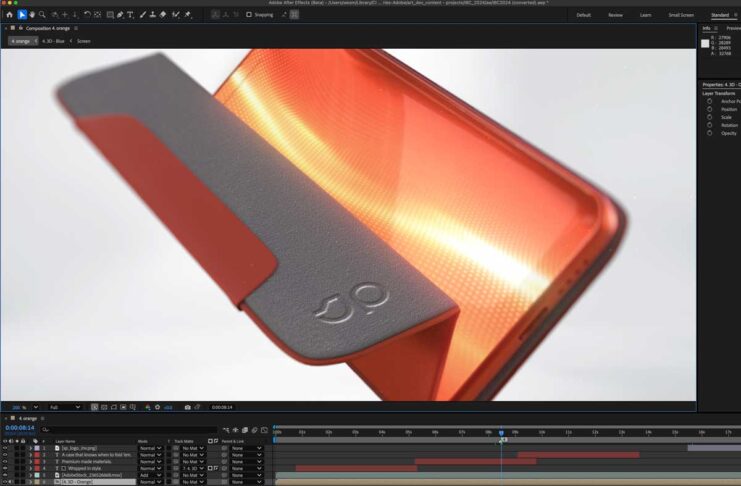
Task: Switch to the Default workspace
Action: (583, 15)
